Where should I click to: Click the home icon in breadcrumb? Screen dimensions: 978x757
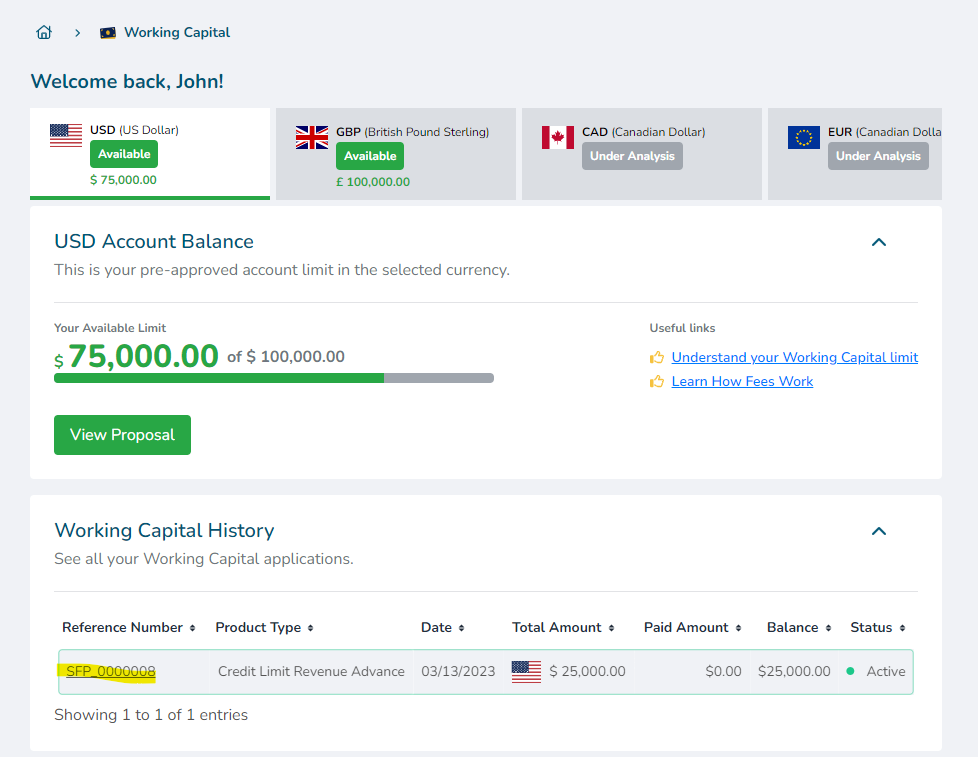(43, 32)
